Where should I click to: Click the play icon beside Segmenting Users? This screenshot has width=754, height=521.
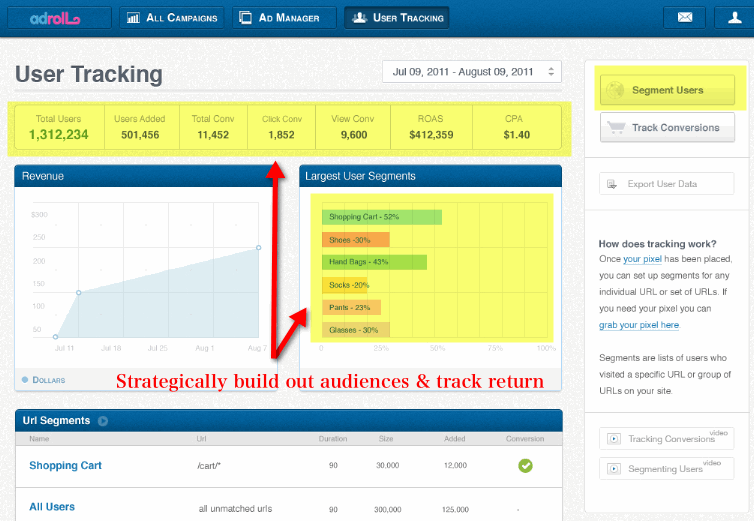point(614,469)
